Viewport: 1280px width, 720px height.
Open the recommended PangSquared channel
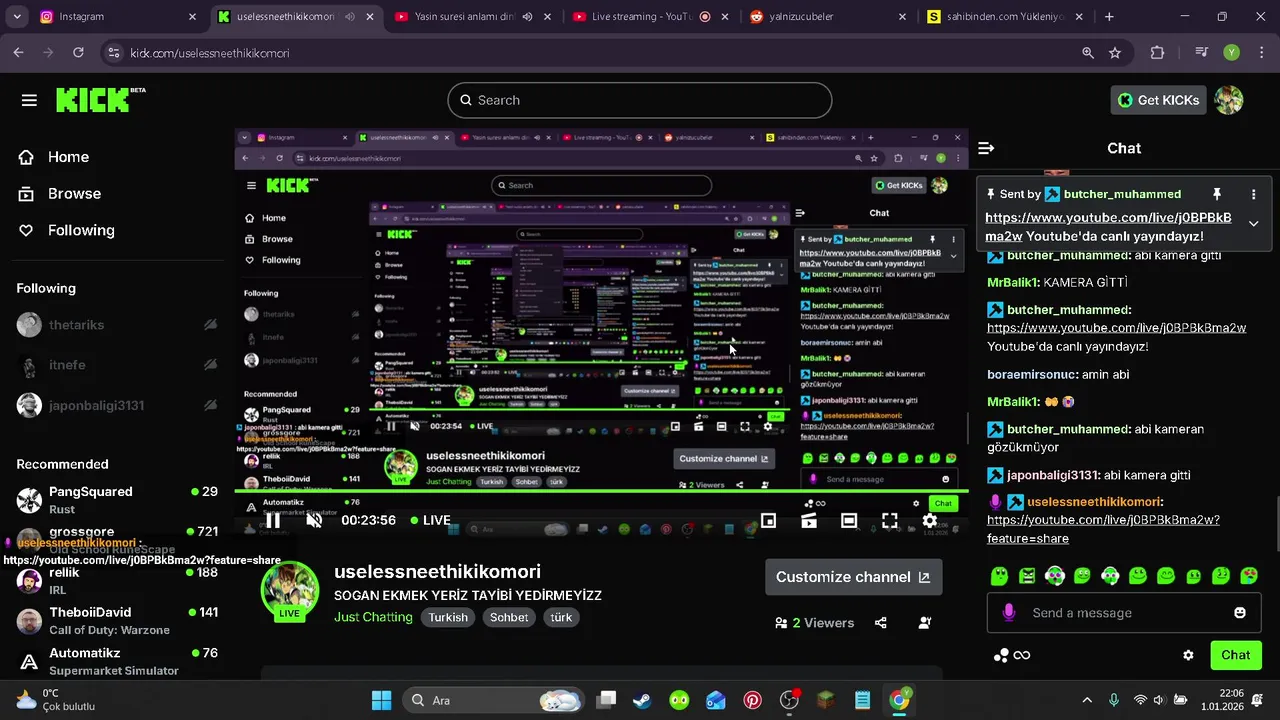(x=117, y=500)
